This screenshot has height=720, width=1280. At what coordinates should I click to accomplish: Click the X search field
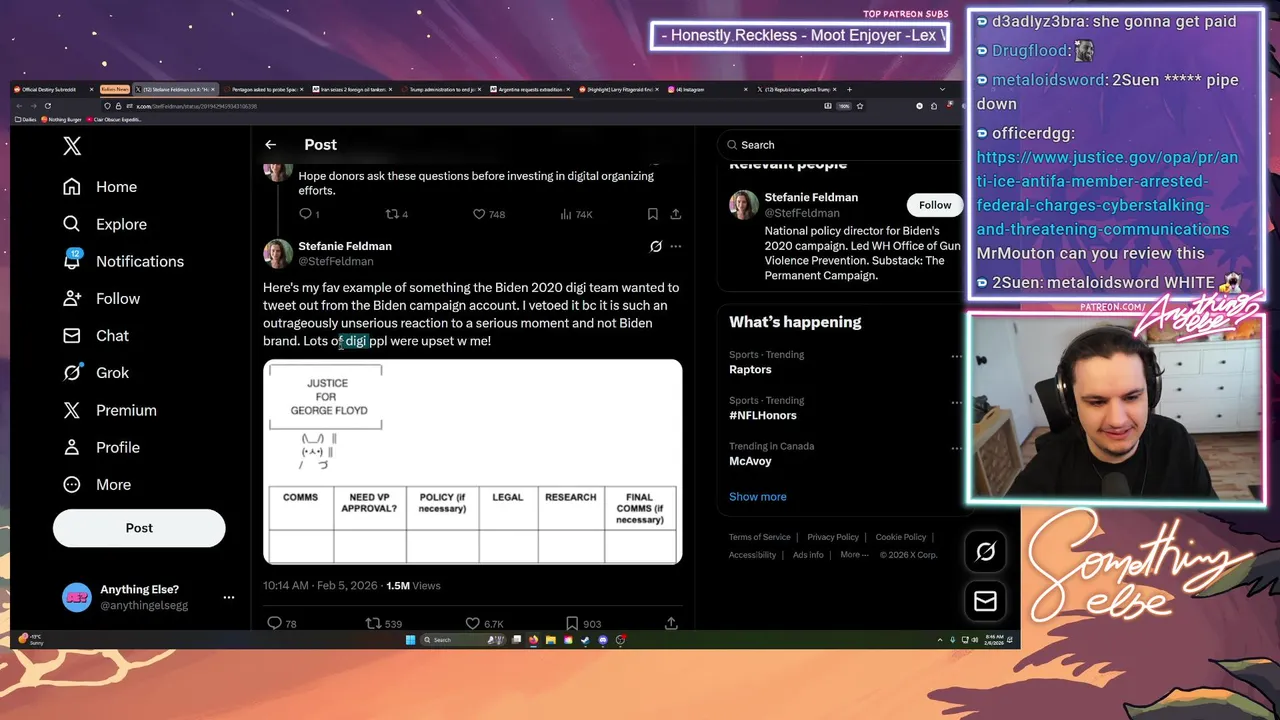840,145
